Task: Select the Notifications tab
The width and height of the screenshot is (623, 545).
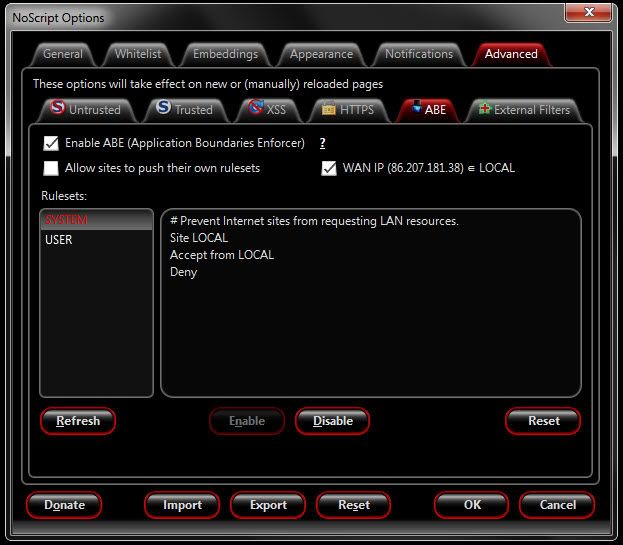Action: click(x=419, y=54)
